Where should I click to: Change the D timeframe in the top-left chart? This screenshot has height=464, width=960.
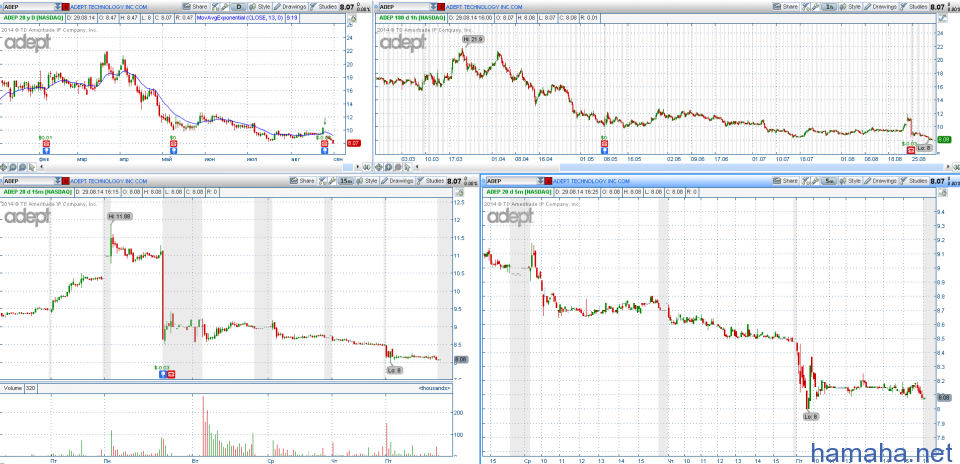click(239, 7)
